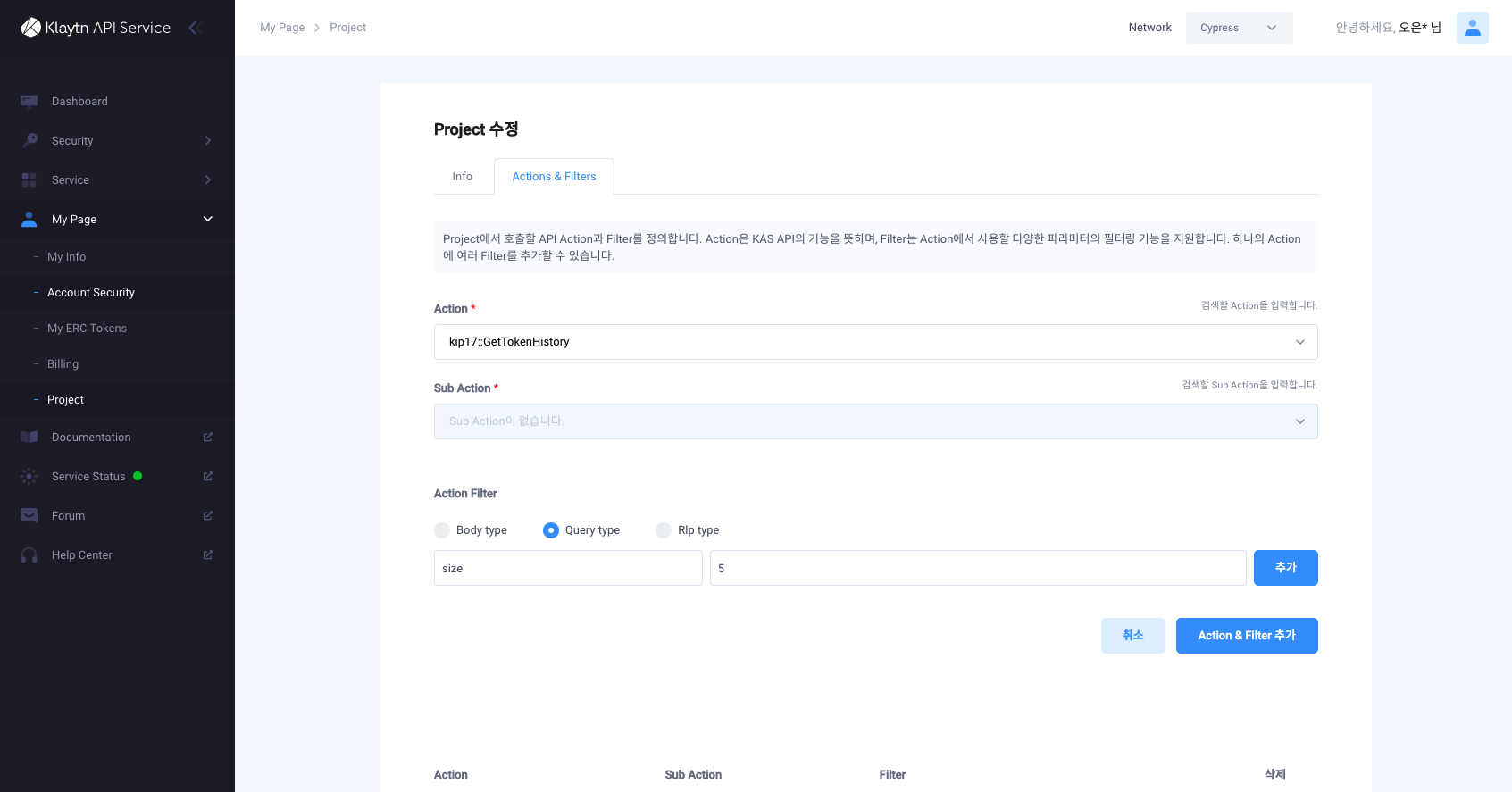
Task: Click My Page breadcrumb link
Action: tap(282, 28)
